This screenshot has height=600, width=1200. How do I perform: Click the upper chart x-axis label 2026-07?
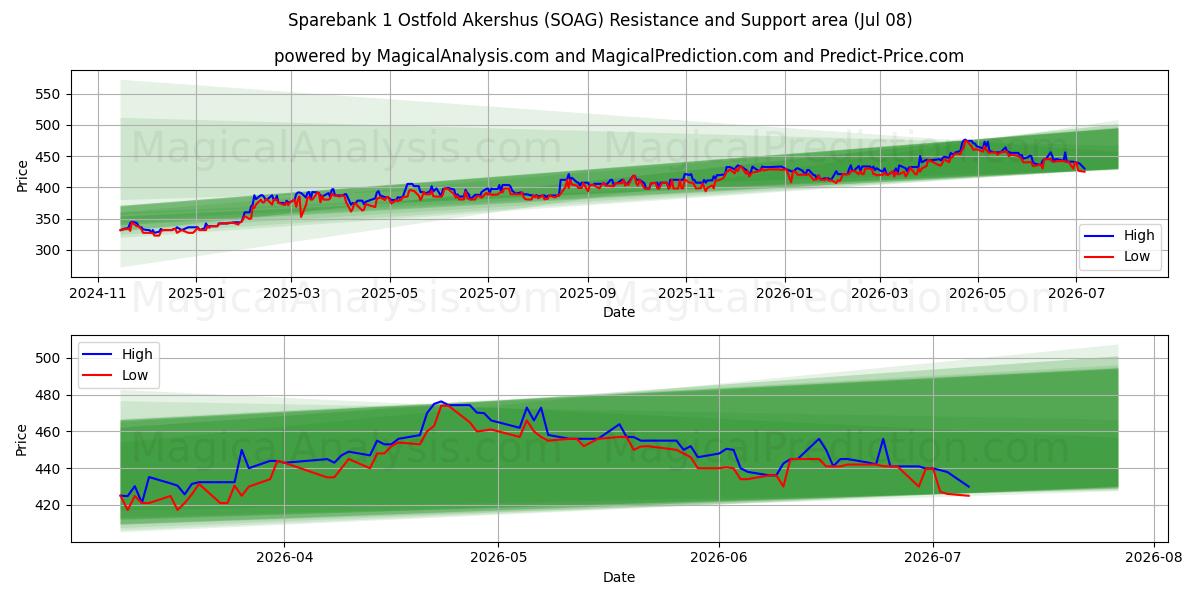(x=1076, y=295)
